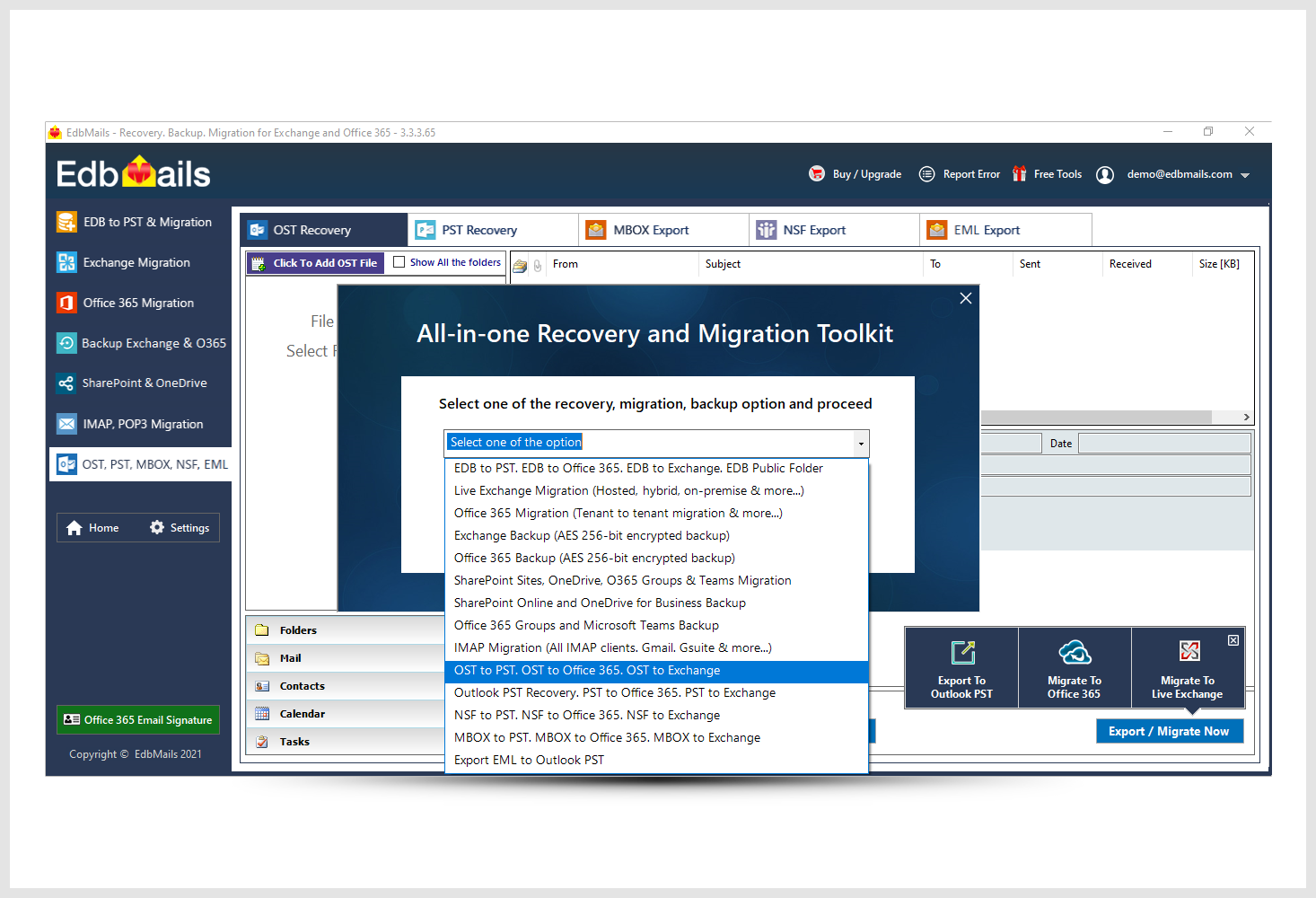Click the Buy / Upgrade cart icon

point(817,174)
